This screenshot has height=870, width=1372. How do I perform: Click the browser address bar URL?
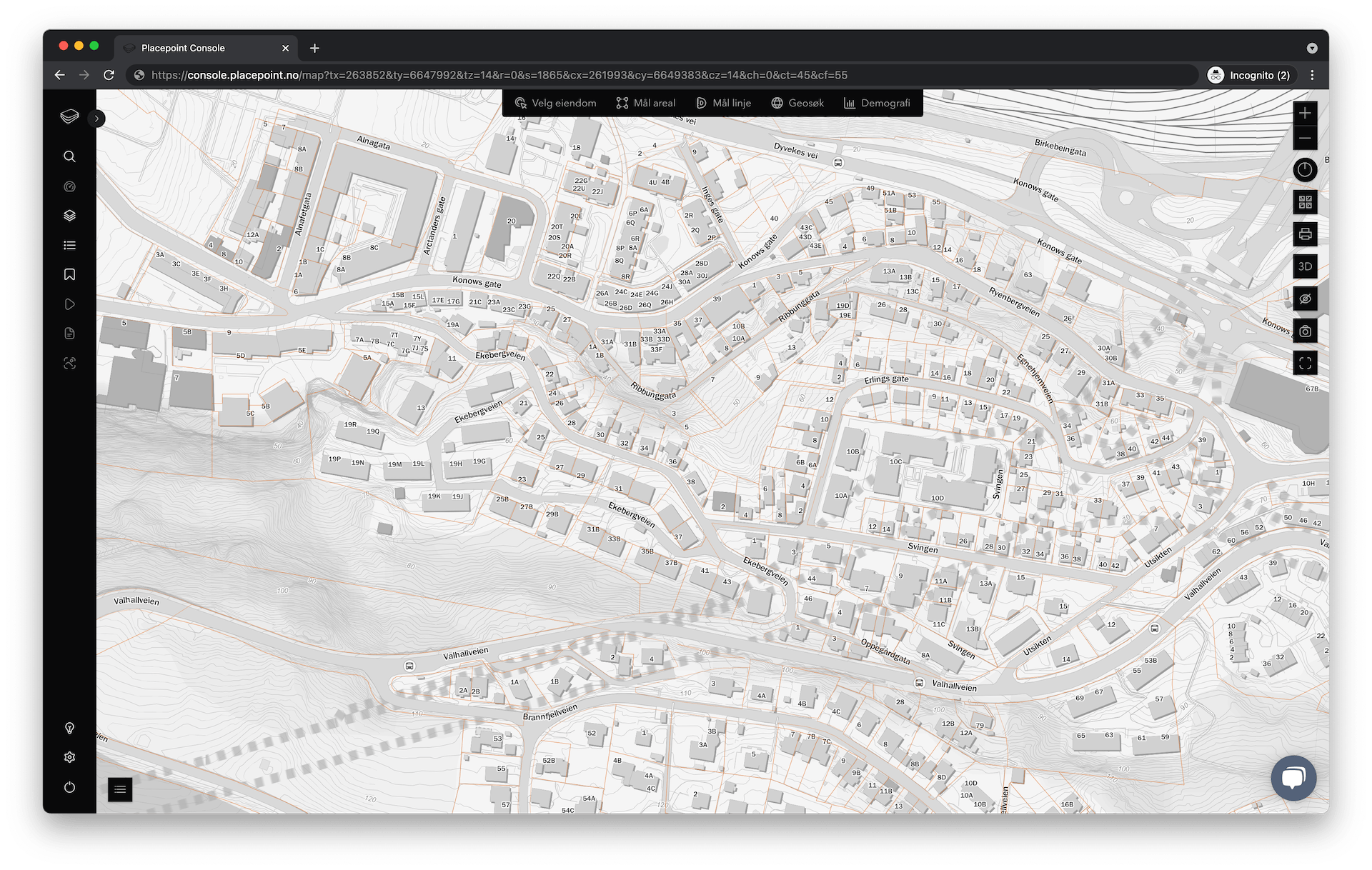click(x=499, y=75)
